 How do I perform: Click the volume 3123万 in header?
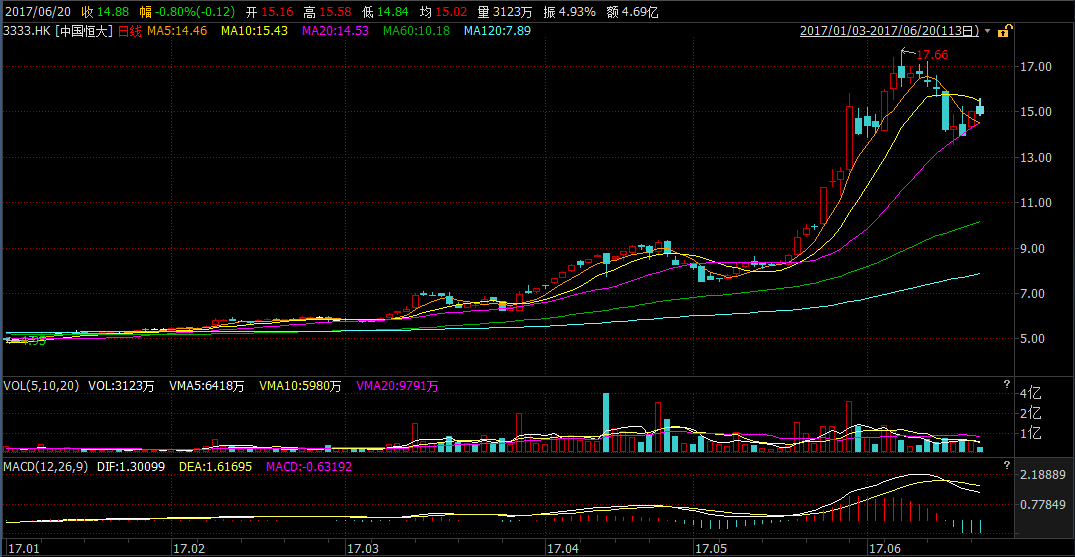pos(514,12)
